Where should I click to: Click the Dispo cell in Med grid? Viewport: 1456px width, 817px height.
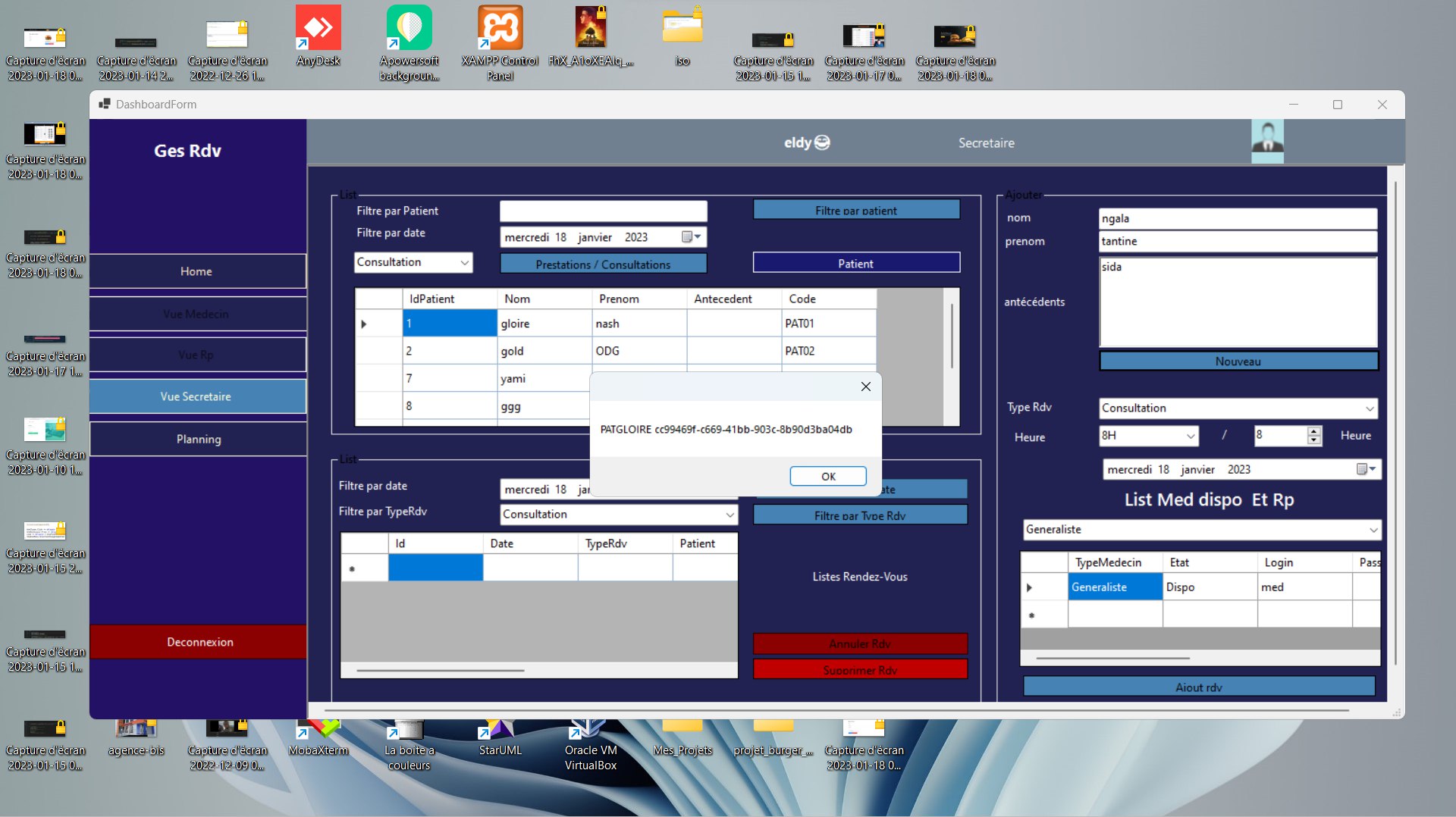click(1210, 587)
